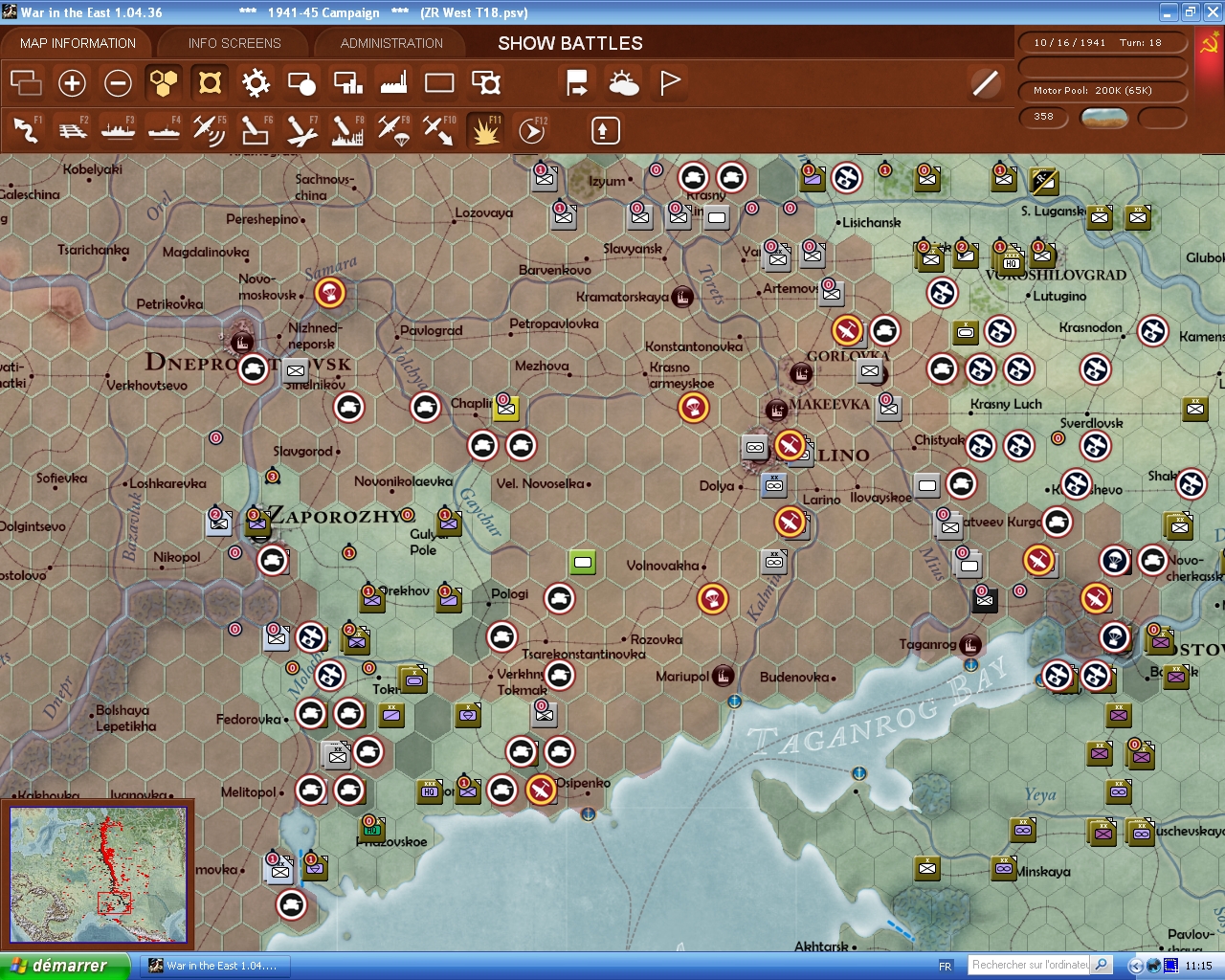Click the battle marker near Krasnoarmeyskoe
Screen dimensions: 1225x980
[693, 409]
